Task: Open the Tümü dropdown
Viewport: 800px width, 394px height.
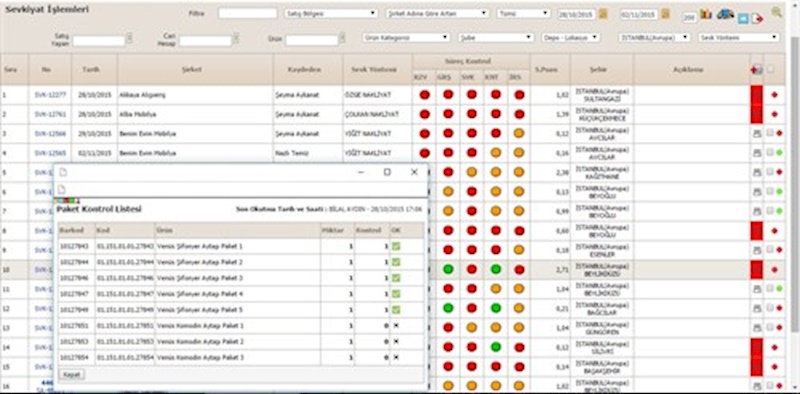Action: pos(523,14)
